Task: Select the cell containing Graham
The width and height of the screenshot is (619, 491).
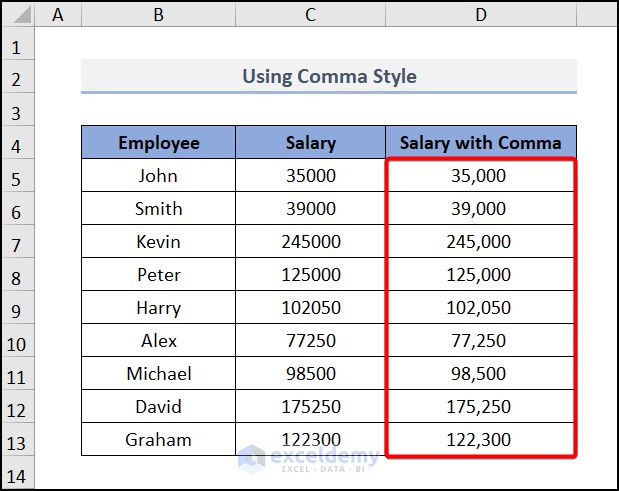Action: pyautogui.click(x=158, y=440)
